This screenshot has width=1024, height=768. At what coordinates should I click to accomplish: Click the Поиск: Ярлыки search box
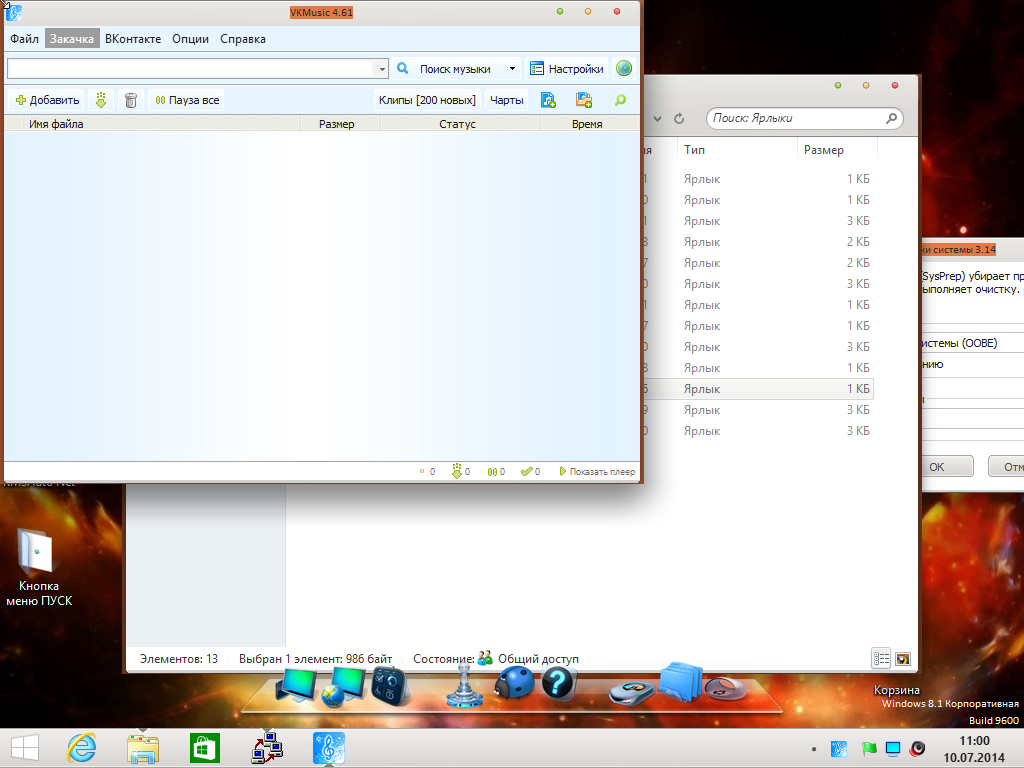coord(805,118)
